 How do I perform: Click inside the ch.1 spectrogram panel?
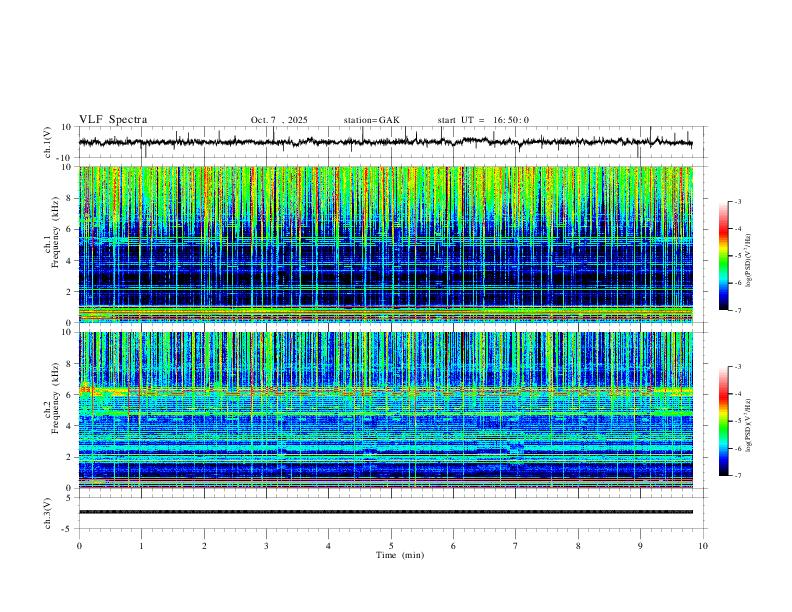tap(385, 244)
